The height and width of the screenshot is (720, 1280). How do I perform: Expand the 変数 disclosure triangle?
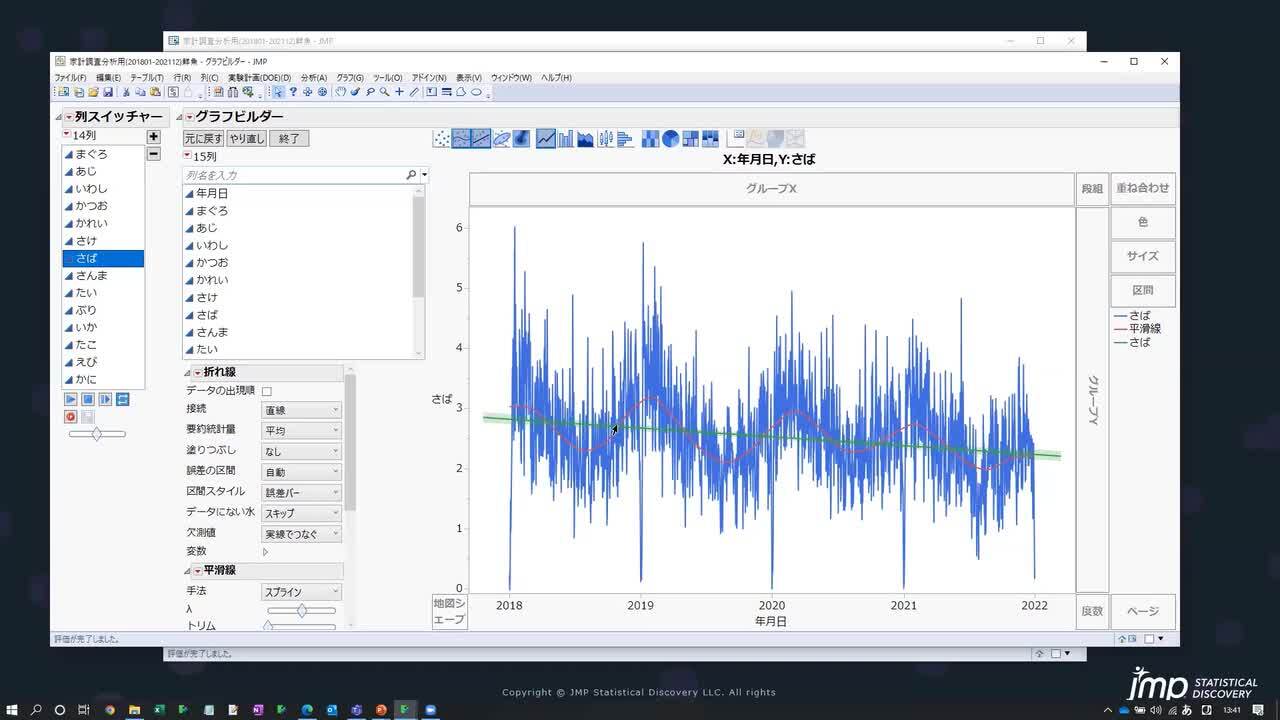click(265, 552)
